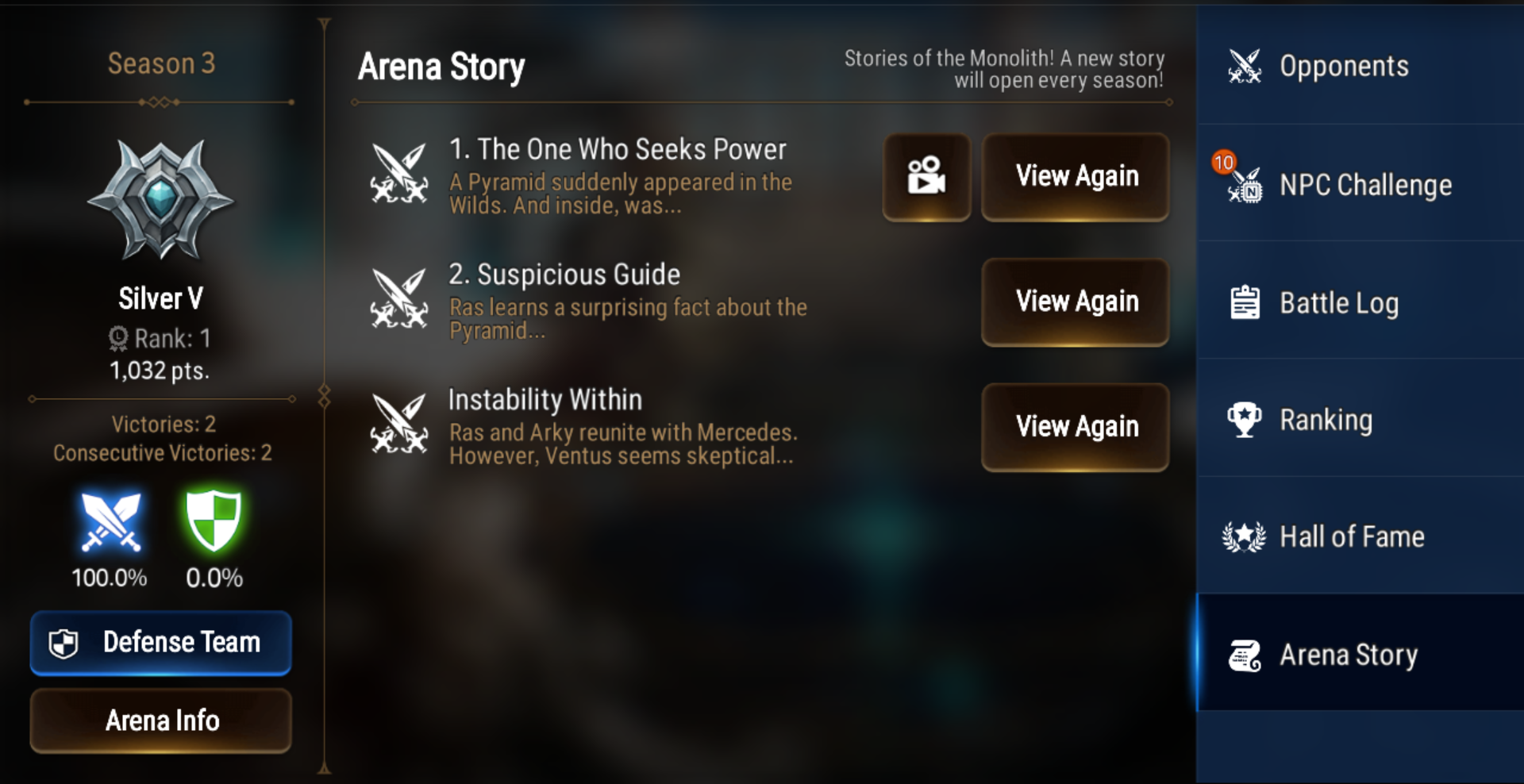This screenshot has height=784, width=1524.
Task: Click the trophy icon next to Ranking
Action: tap(1244, 420)
